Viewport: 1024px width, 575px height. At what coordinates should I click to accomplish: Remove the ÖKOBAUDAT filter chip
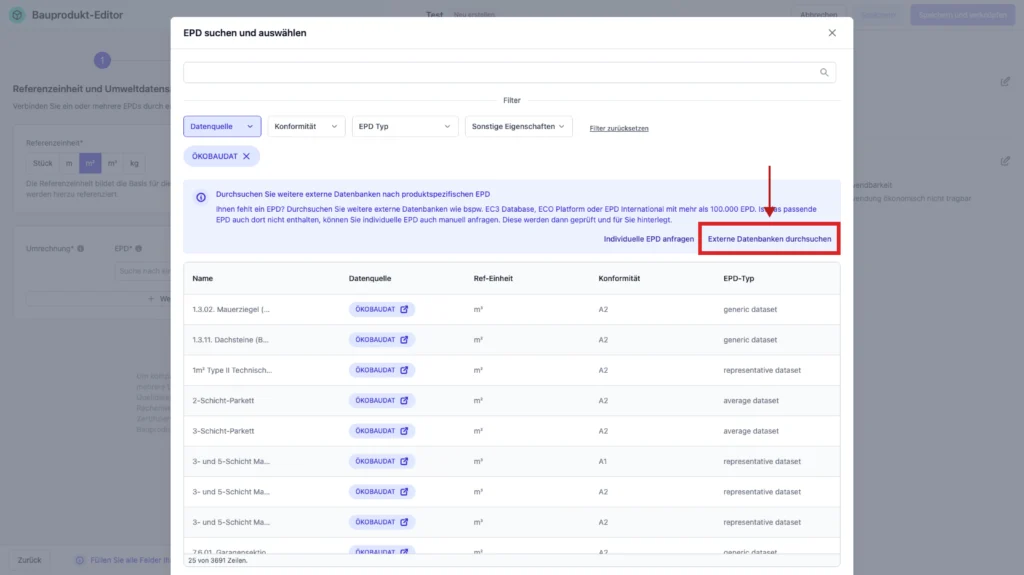(246, 156)
